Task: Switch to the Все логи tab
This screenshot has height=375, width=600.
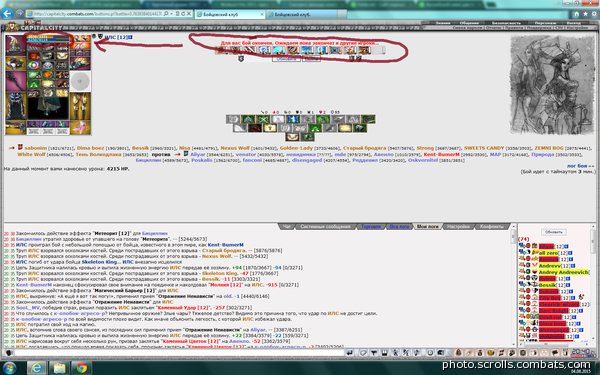Action: point(399,227)
